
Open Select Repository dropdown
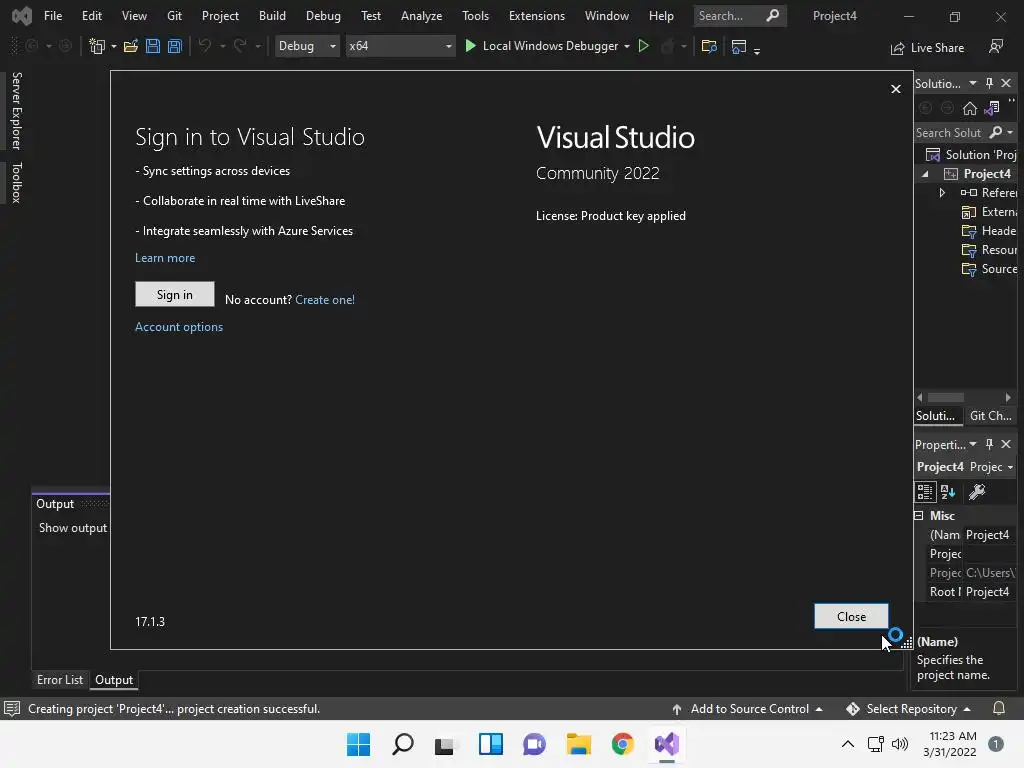click(908, 709)
